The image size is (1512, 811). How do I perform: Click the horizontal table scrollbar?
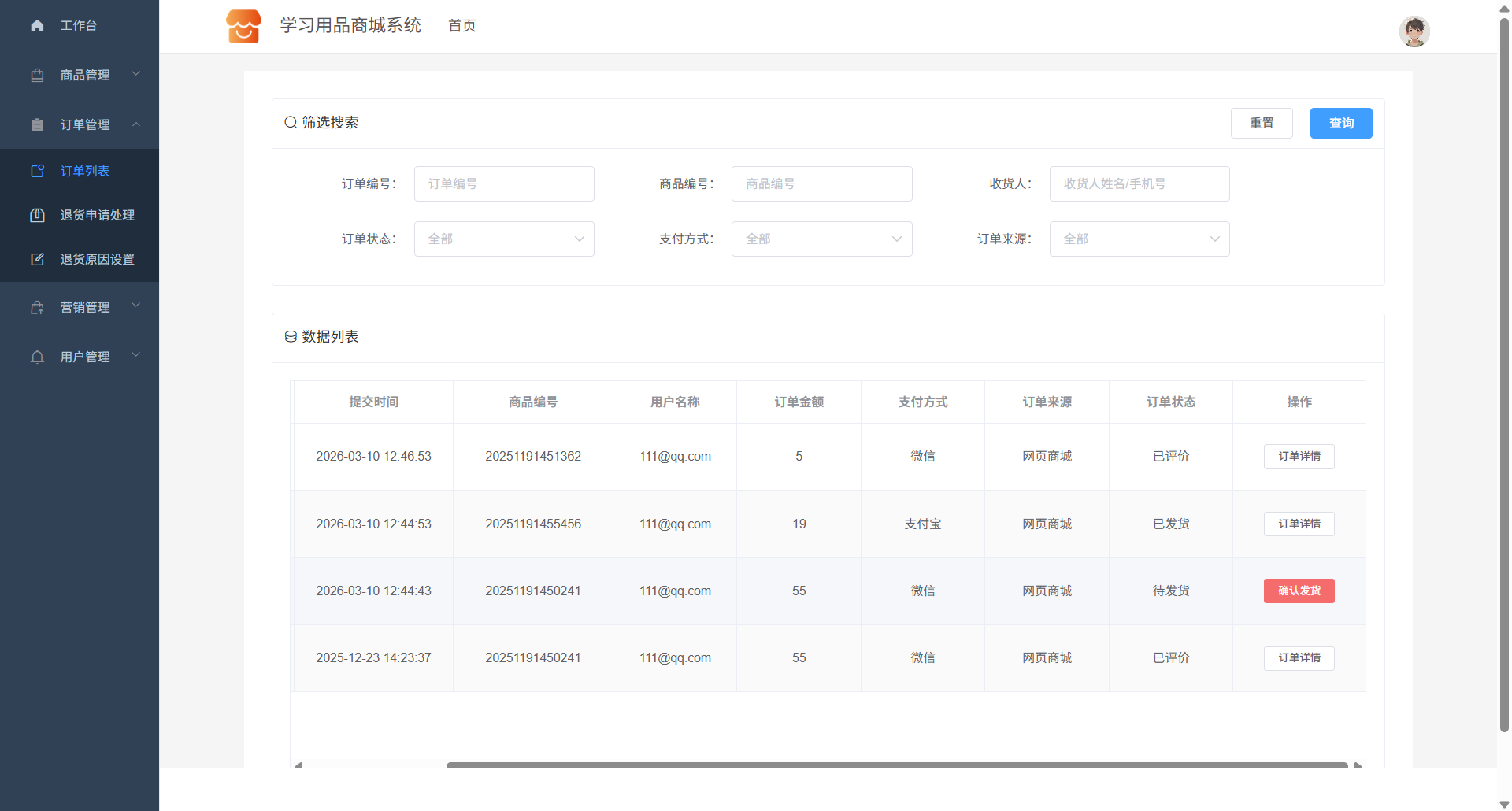896,765
